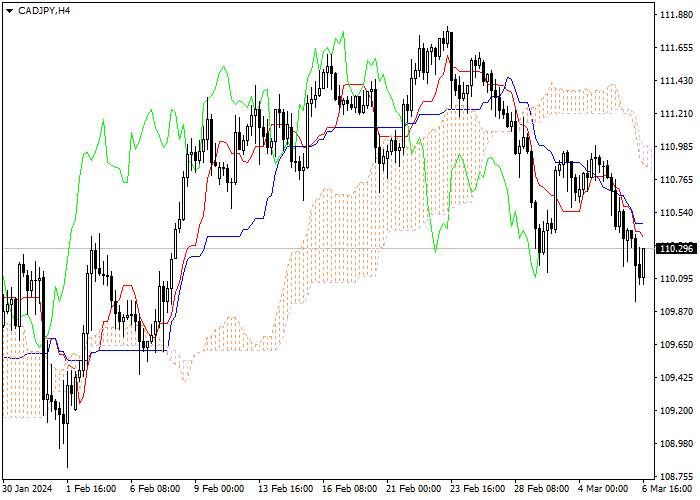Screen dimensions: 700x500
Task: Click the 4 Mar 00:00 time label
Action: click(603, 489)
